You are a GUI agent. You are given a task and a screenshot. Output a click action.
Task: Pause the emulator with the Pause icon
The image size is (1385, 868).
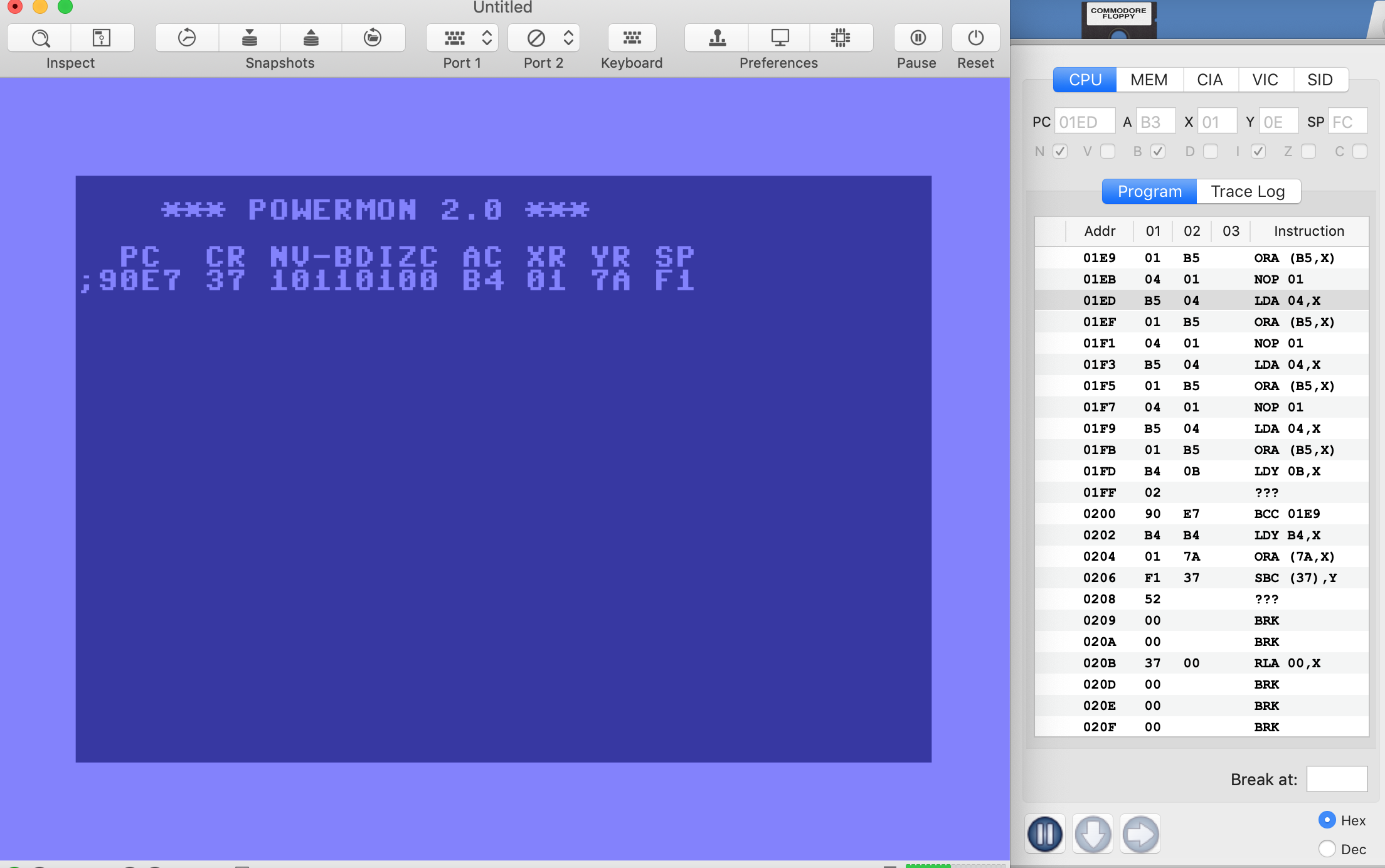pyautogui.click(x=917, y=38)
